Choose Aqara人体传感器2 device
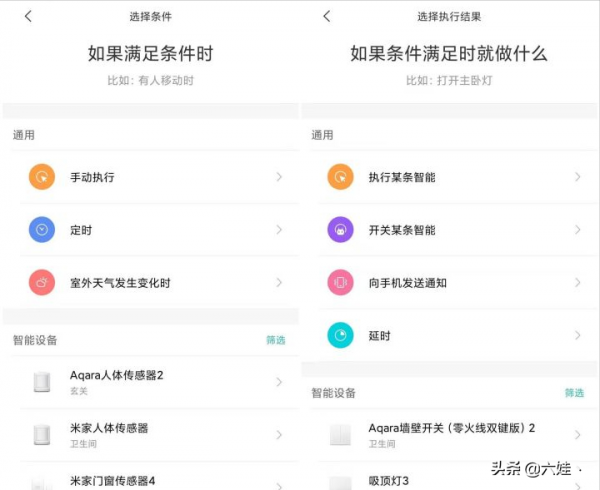Viewport: 600px width, 490px height. coord(159,382)
